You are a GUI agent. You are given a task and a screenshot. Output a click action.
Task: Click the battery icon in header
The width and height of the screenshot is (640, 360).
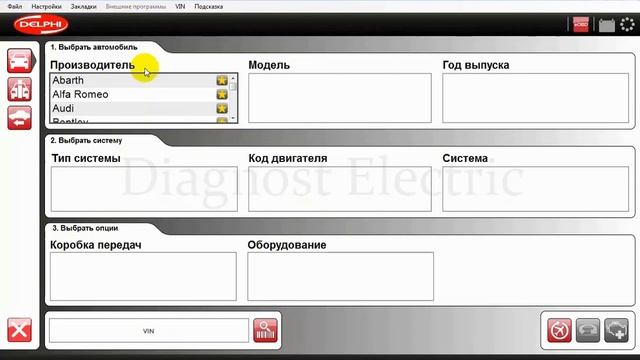[607, 25]
